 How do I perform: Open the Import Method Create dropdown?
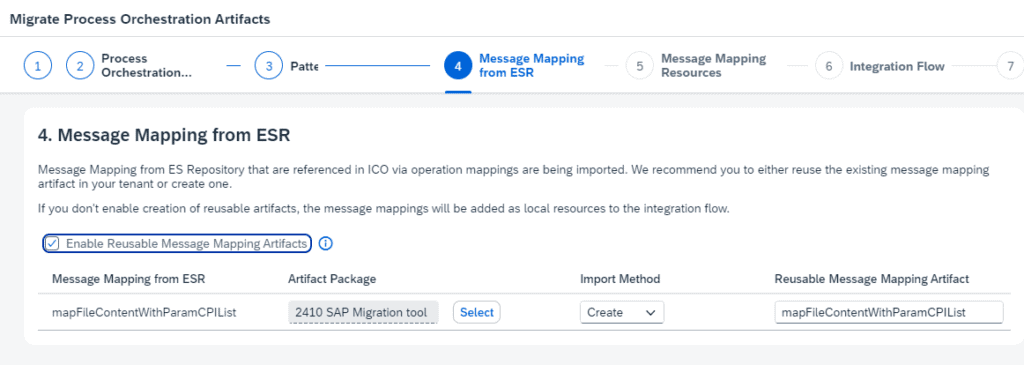pyautogui.click(x=622, y=313)
